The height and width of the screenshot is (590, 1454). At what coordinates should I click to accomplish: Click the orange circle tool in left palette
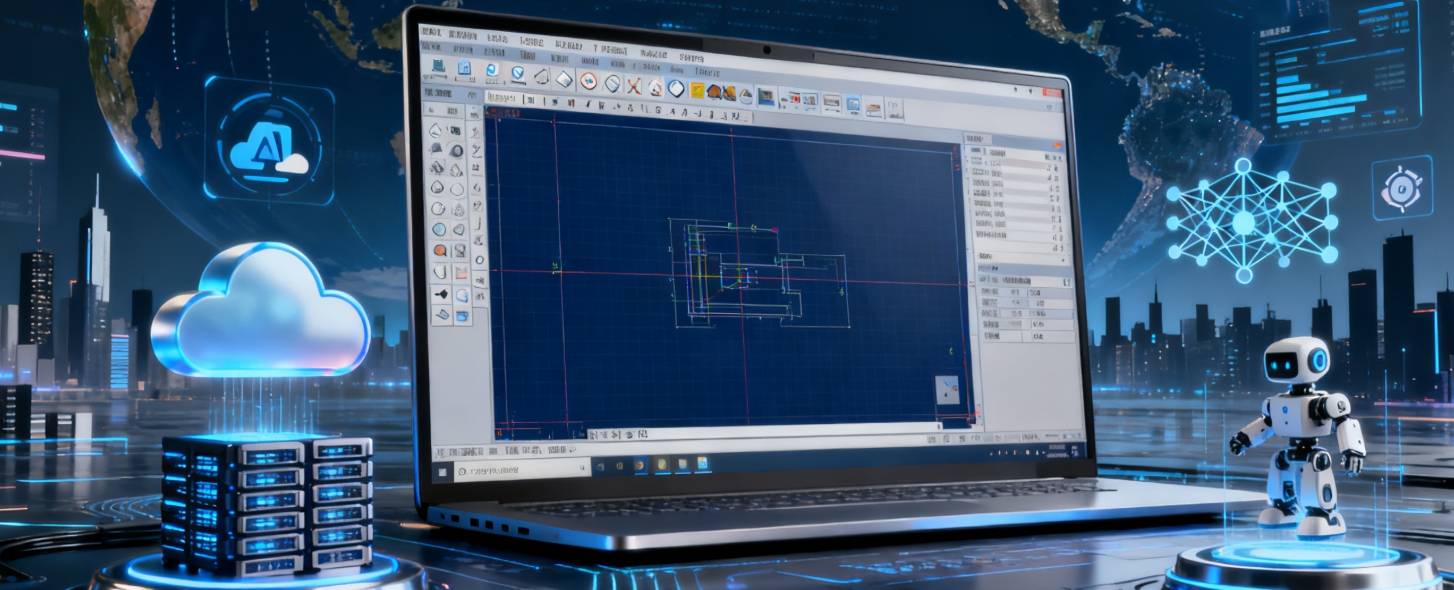click(438, 250)
